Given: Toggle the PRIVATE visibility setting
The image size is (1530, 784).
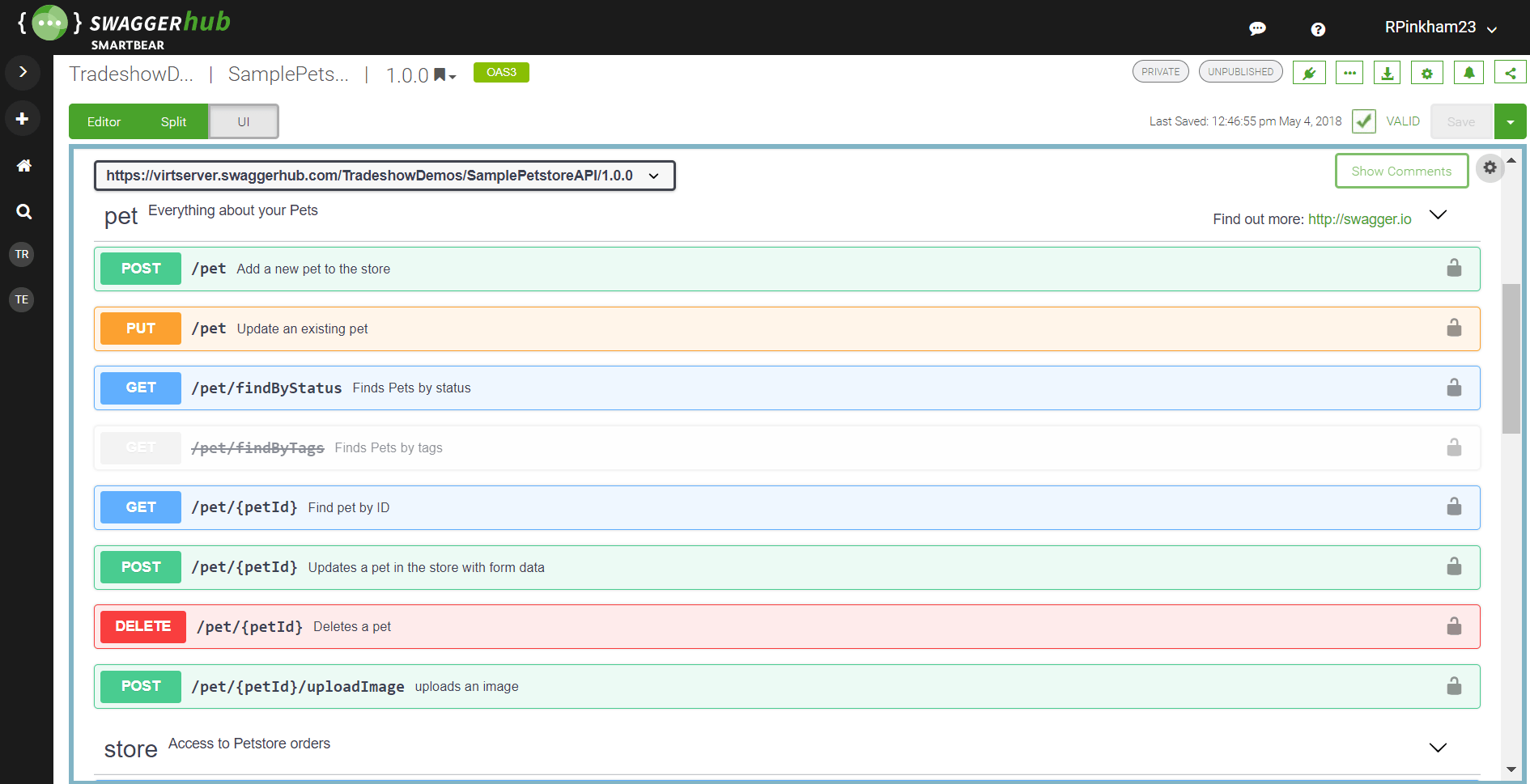Looking at the screenshot, I should point(1160,71).
